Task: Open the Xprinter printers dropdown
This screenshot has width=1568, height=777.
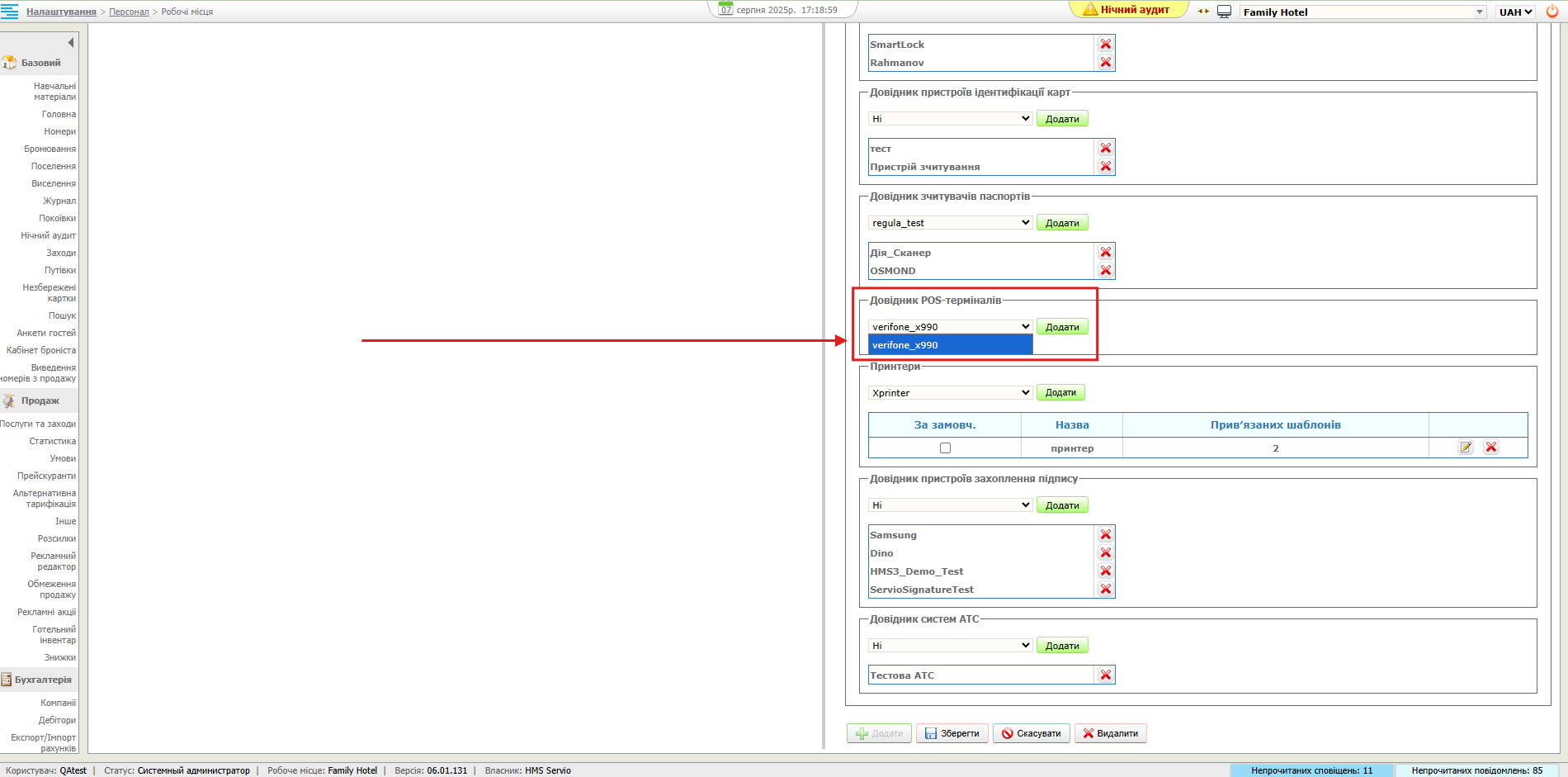Action: pyautogui.click(x=950, y=393)
